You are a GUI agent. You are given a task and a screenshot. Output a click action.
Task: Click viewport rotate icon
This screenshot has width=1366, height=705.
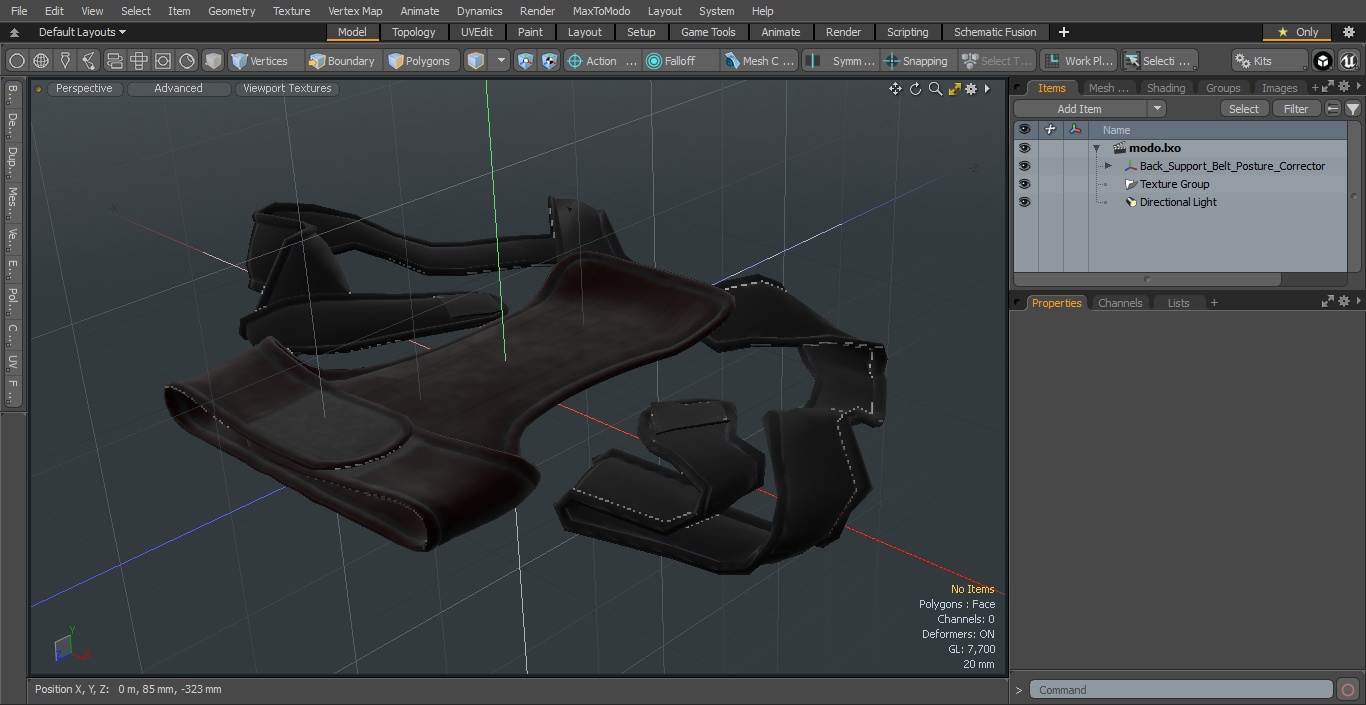(915, 89)
